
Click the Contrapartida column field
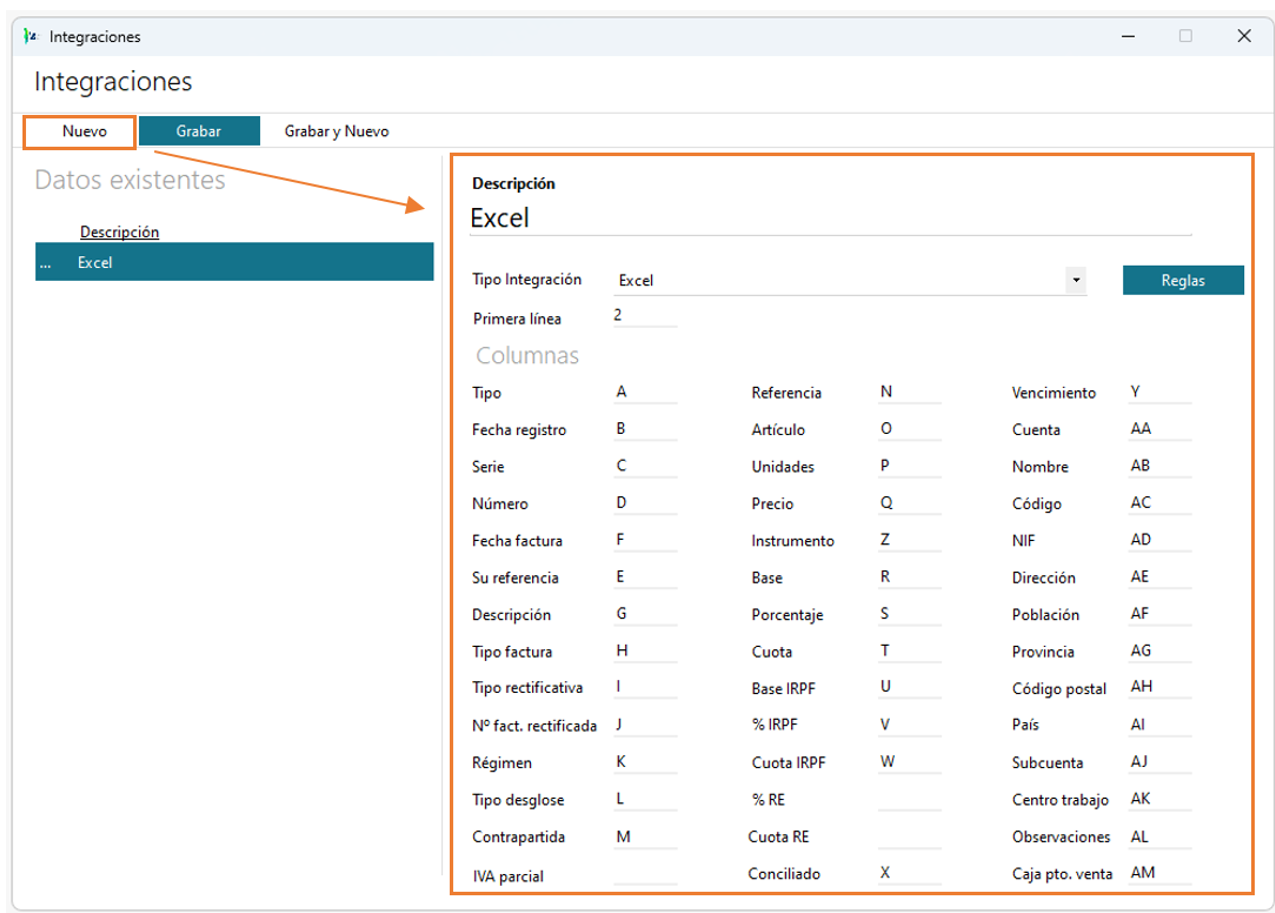coord(645,836)
